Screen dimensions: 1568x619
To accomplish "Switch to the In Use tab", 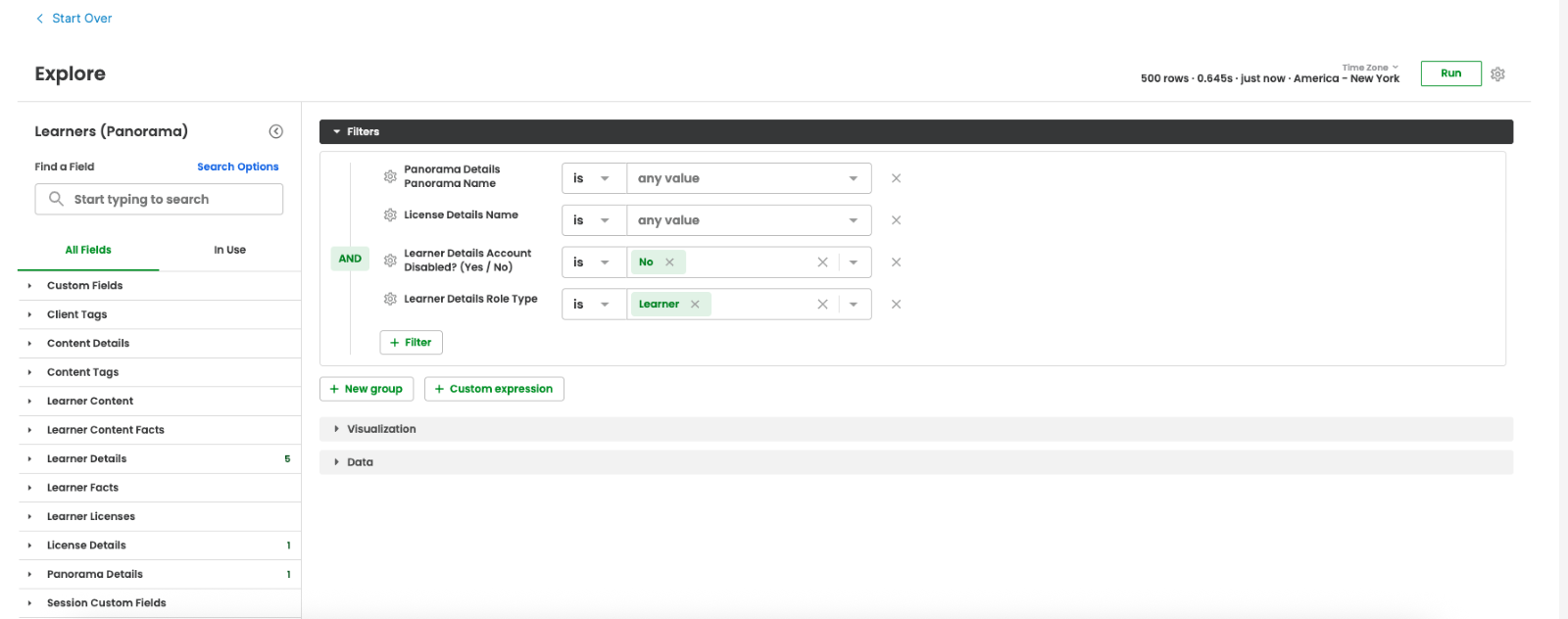I will pyautogui.click(x=229, y=250).
